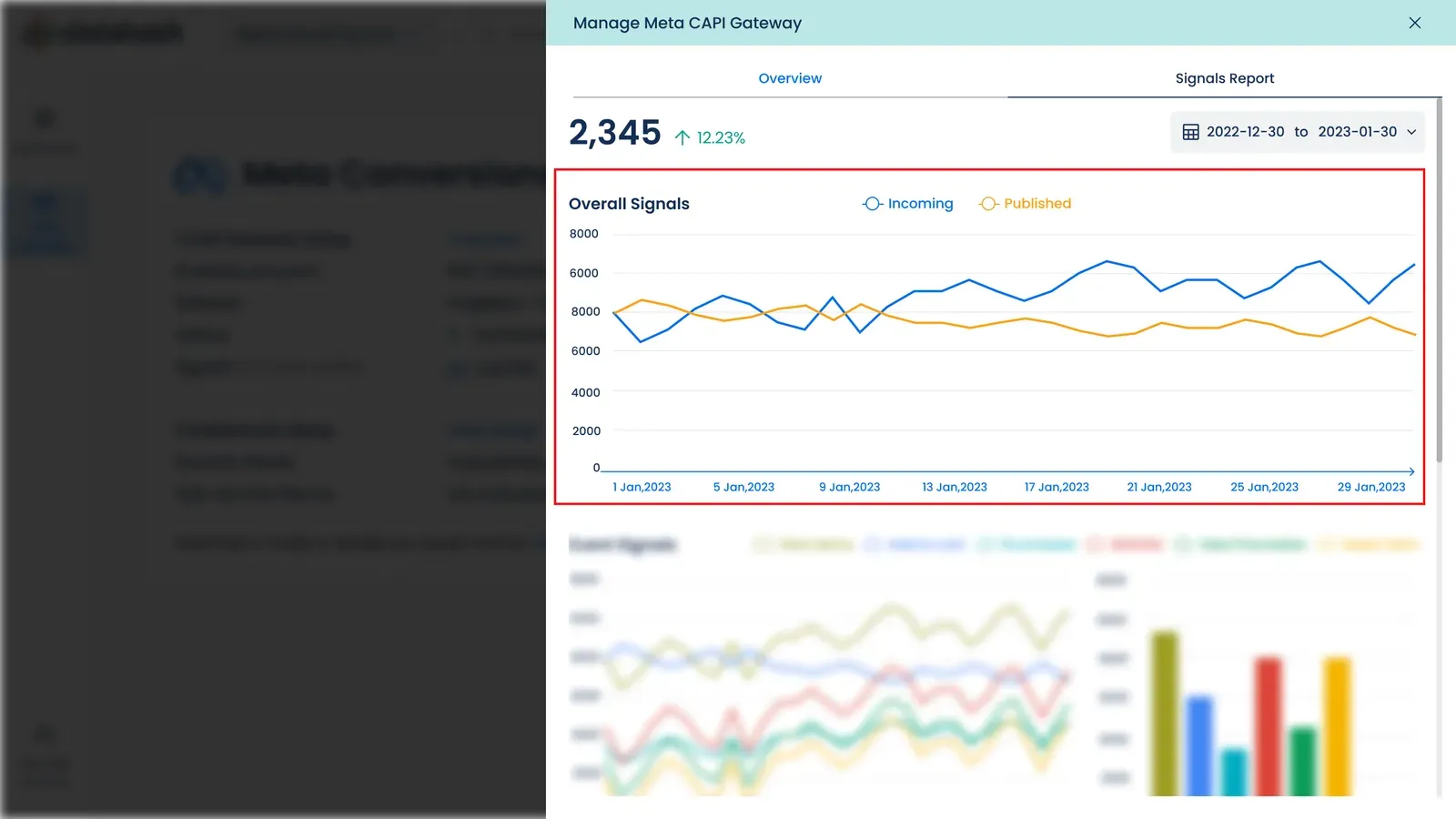
Task: Expand the date range dropdown chevron
Action: click(1411, 132)
